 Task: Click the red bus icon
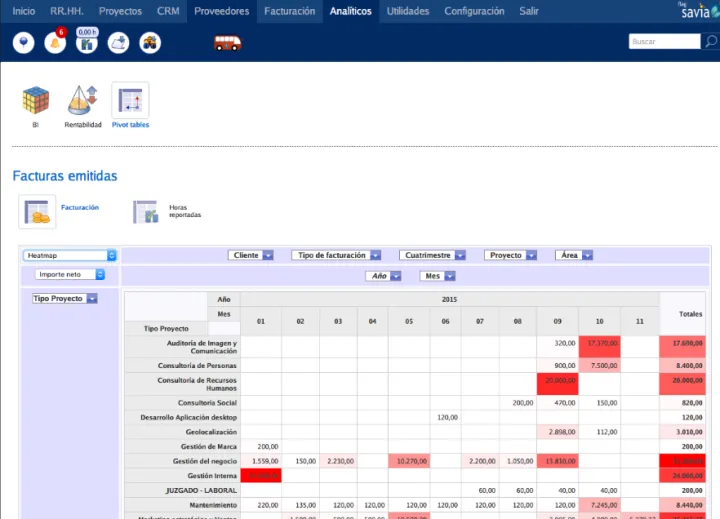[228, 43]
